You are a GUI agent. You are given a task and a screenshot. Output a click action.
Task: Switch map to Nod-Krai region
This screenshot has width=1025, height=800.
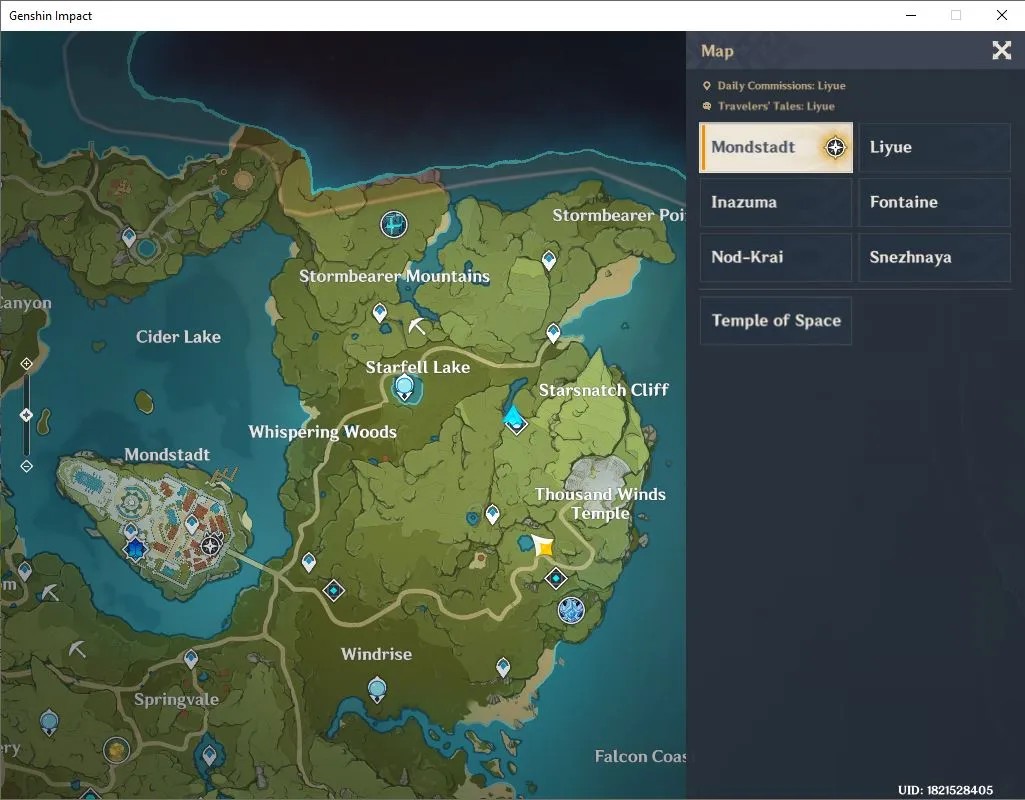pyautogui.click(x=776, y=257)
